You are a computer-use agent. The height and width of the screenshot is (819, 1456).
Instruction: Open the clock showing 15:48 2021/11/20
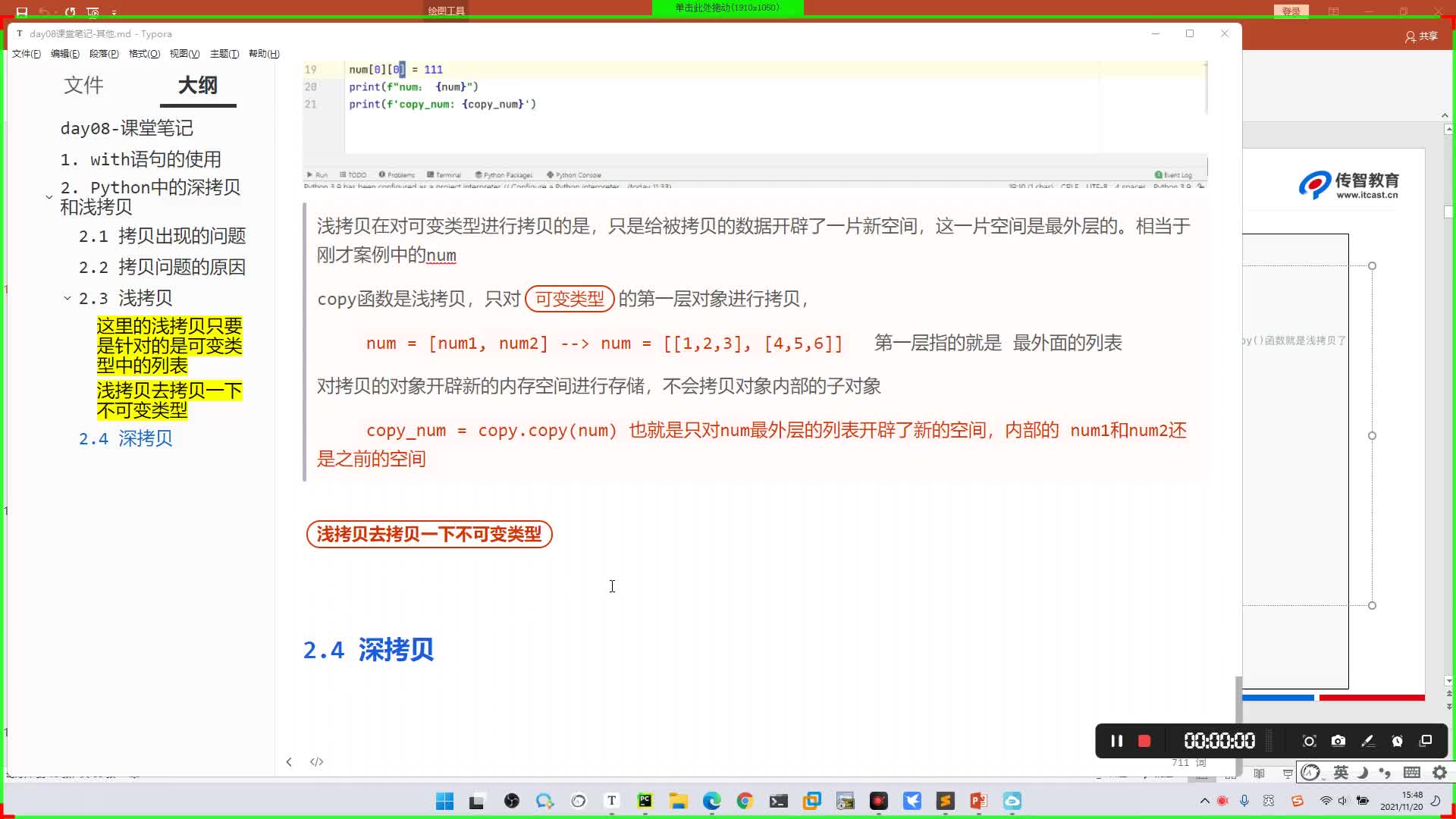(x=1401, y=801)
